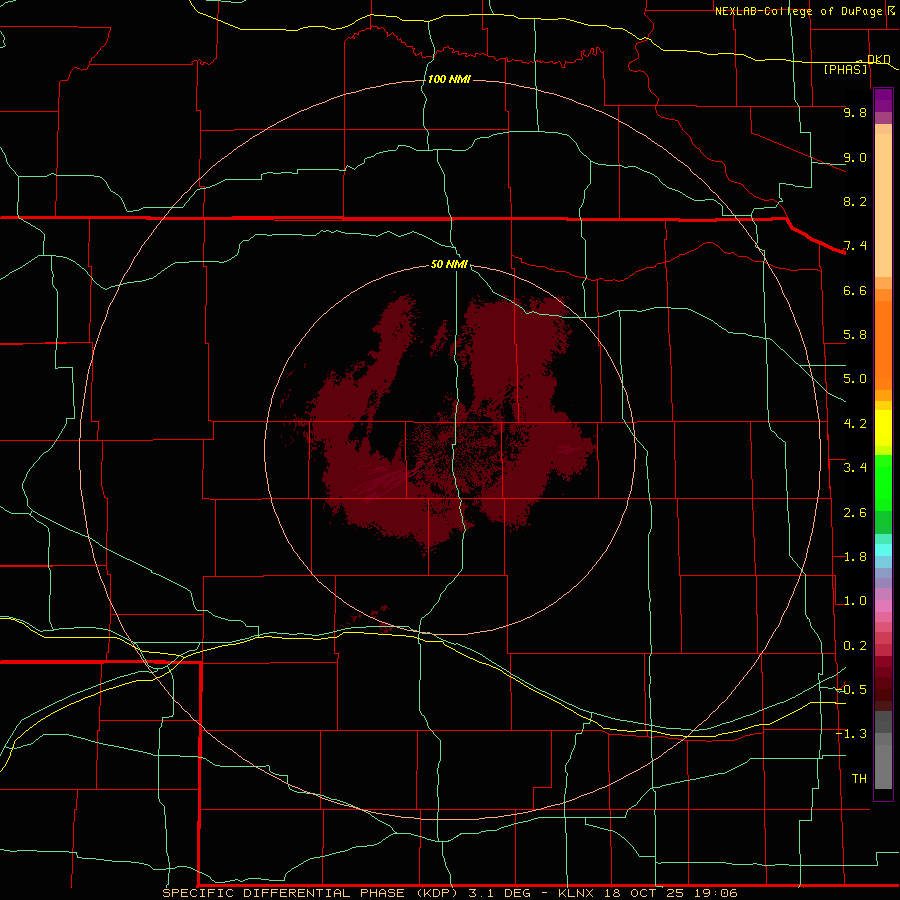Pick the bright green color bar segment
This screenshot has height=900, width=900.
click(x=883, y=482)
